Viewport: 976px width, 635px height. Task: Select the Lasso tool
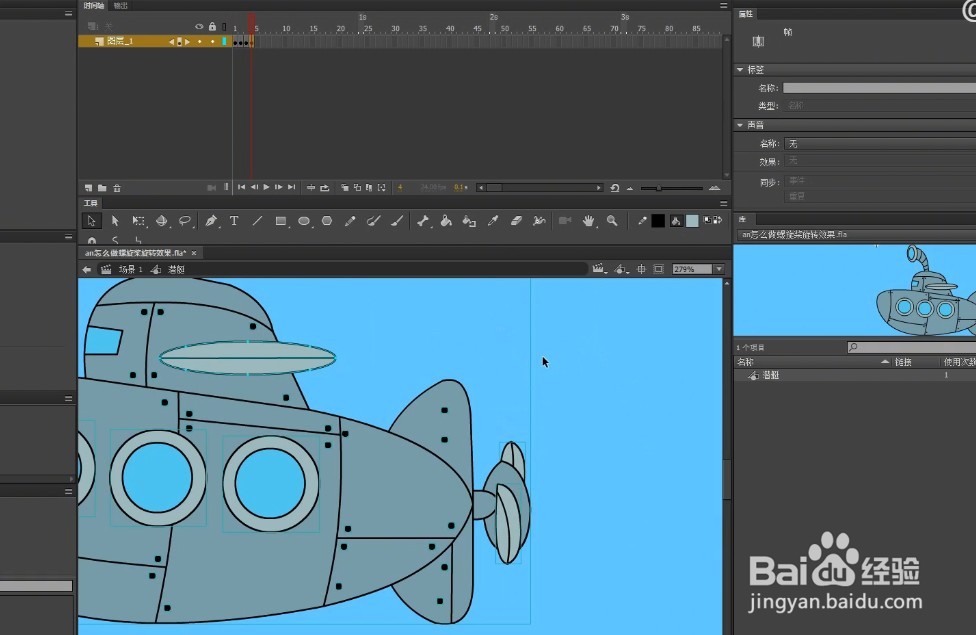tap(185, 221)
